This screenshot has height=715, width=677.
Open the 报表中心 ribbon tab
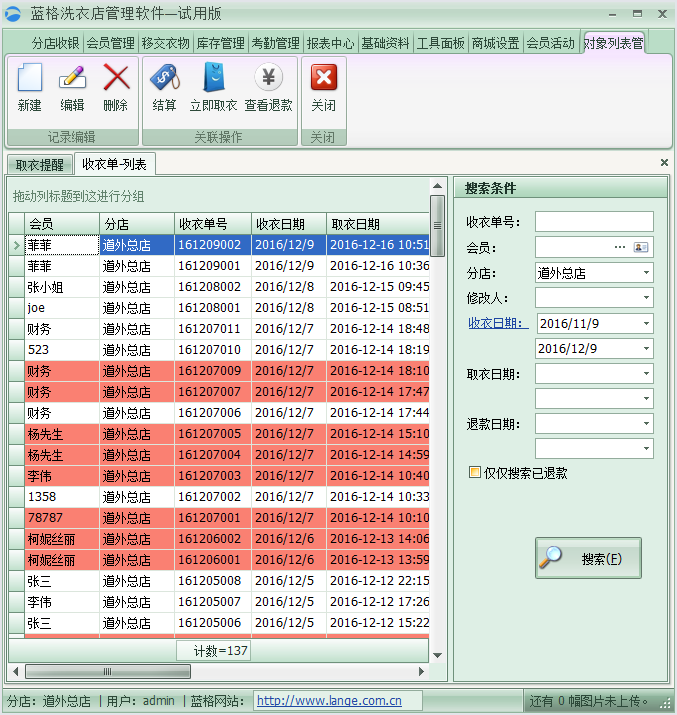click(x=330, y=44)
